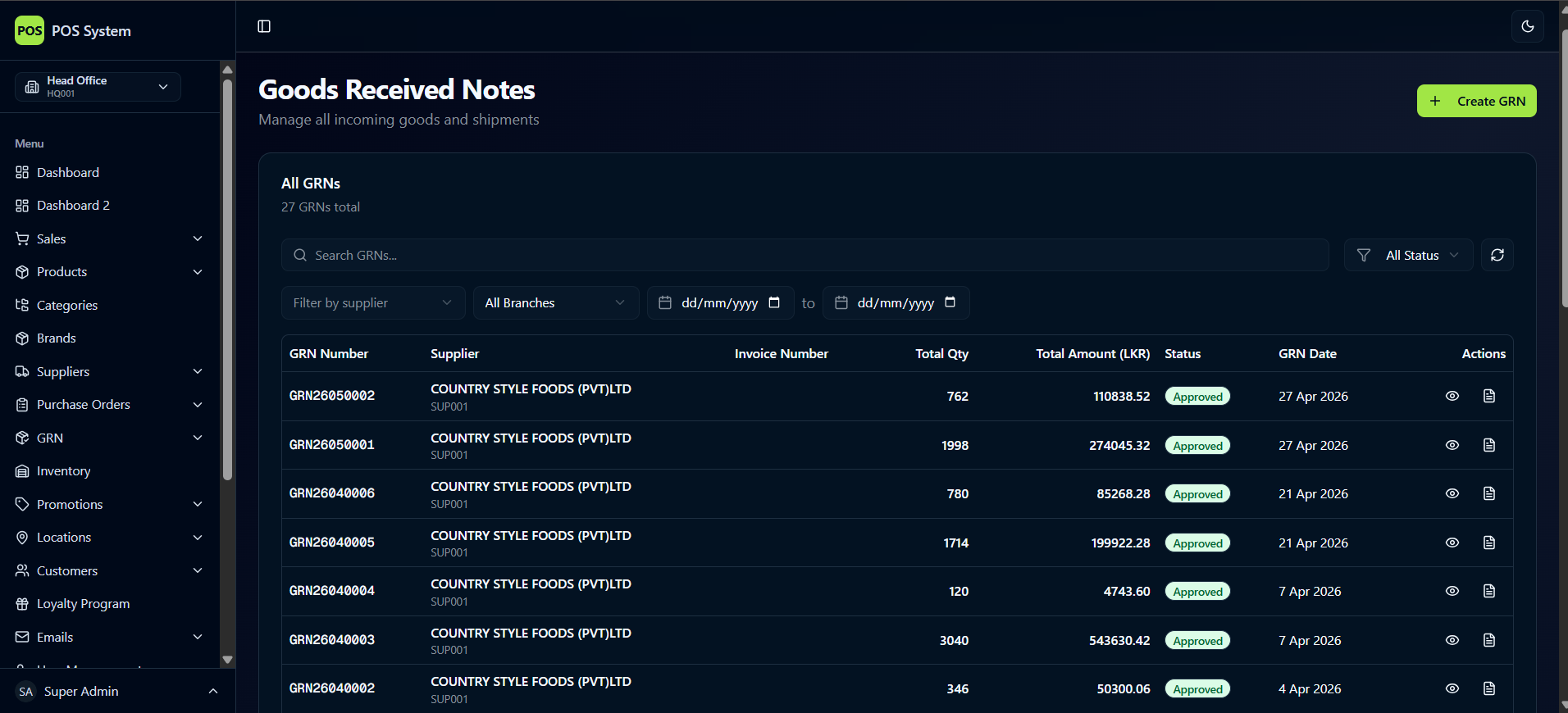Image resolution: width=1568 pixels, height=713 pixels.
Task: Click the Promotions tag icon
Action: pos(22,504)
